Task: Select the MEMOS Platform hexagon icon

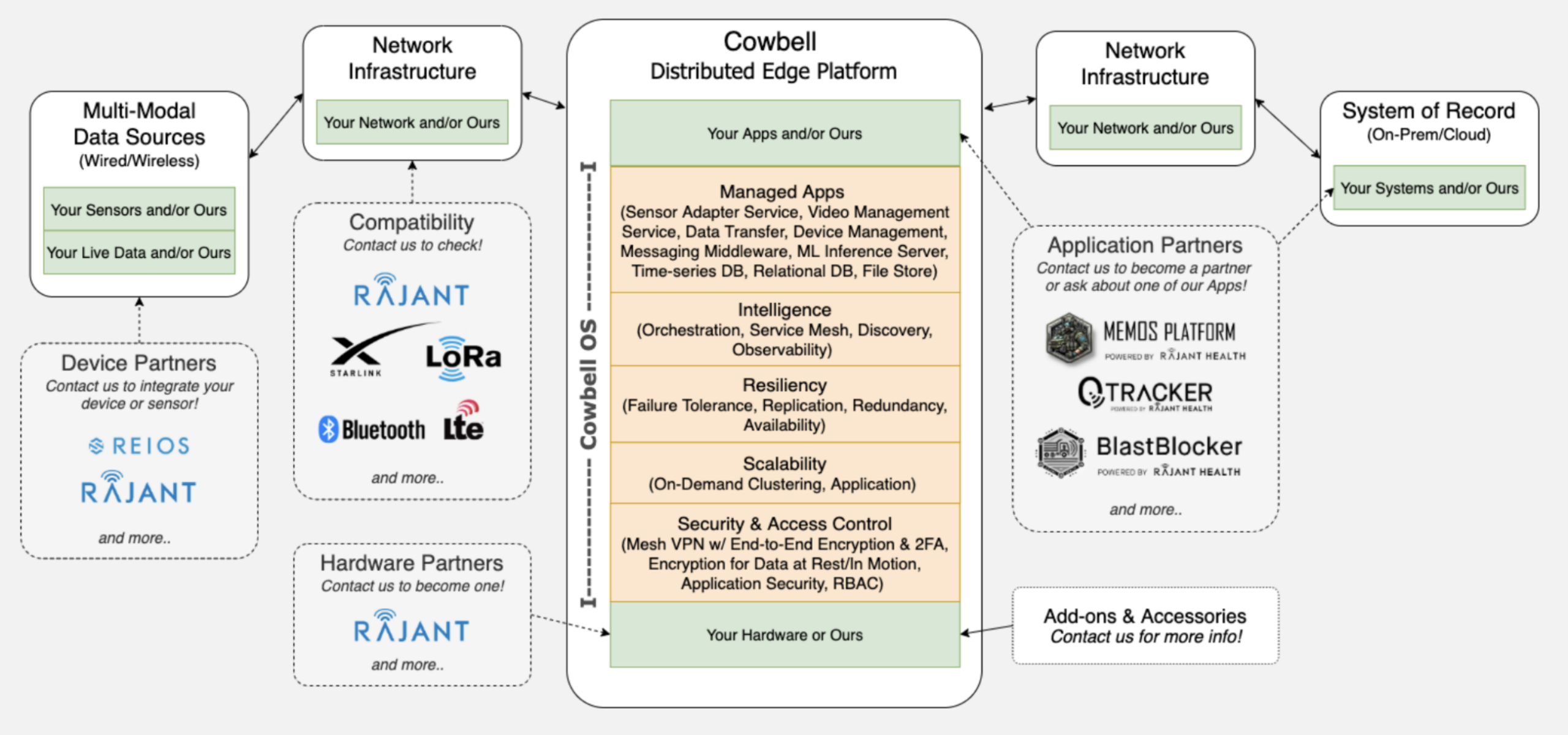Action: [1069, 338]
